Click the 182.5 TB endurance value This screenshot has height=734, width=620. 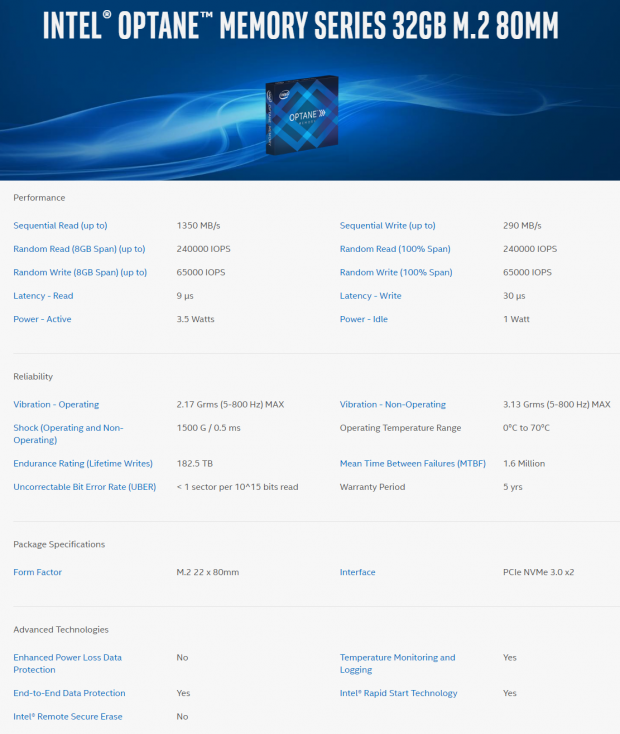[x=195, y=463]
